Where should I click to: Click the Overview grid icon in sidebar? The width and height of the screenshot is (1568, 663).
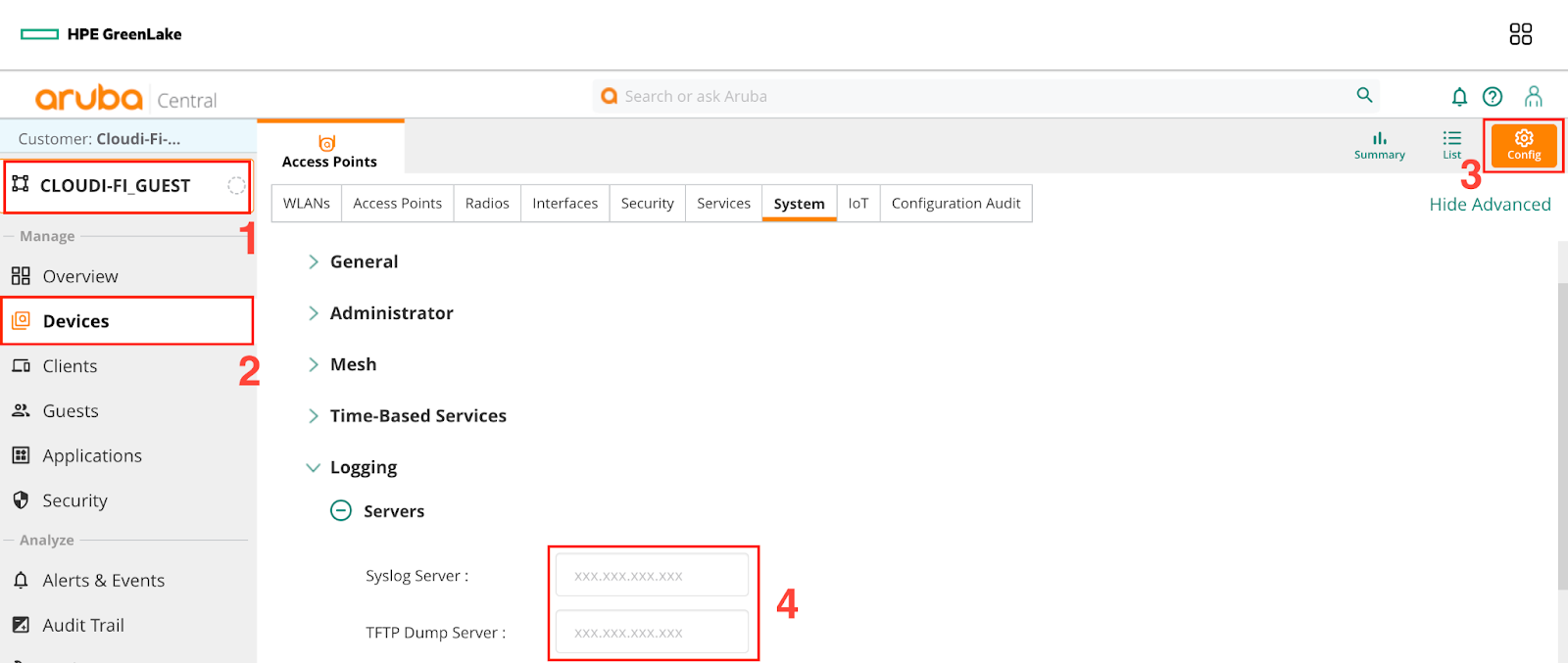[x=21, y=276]
